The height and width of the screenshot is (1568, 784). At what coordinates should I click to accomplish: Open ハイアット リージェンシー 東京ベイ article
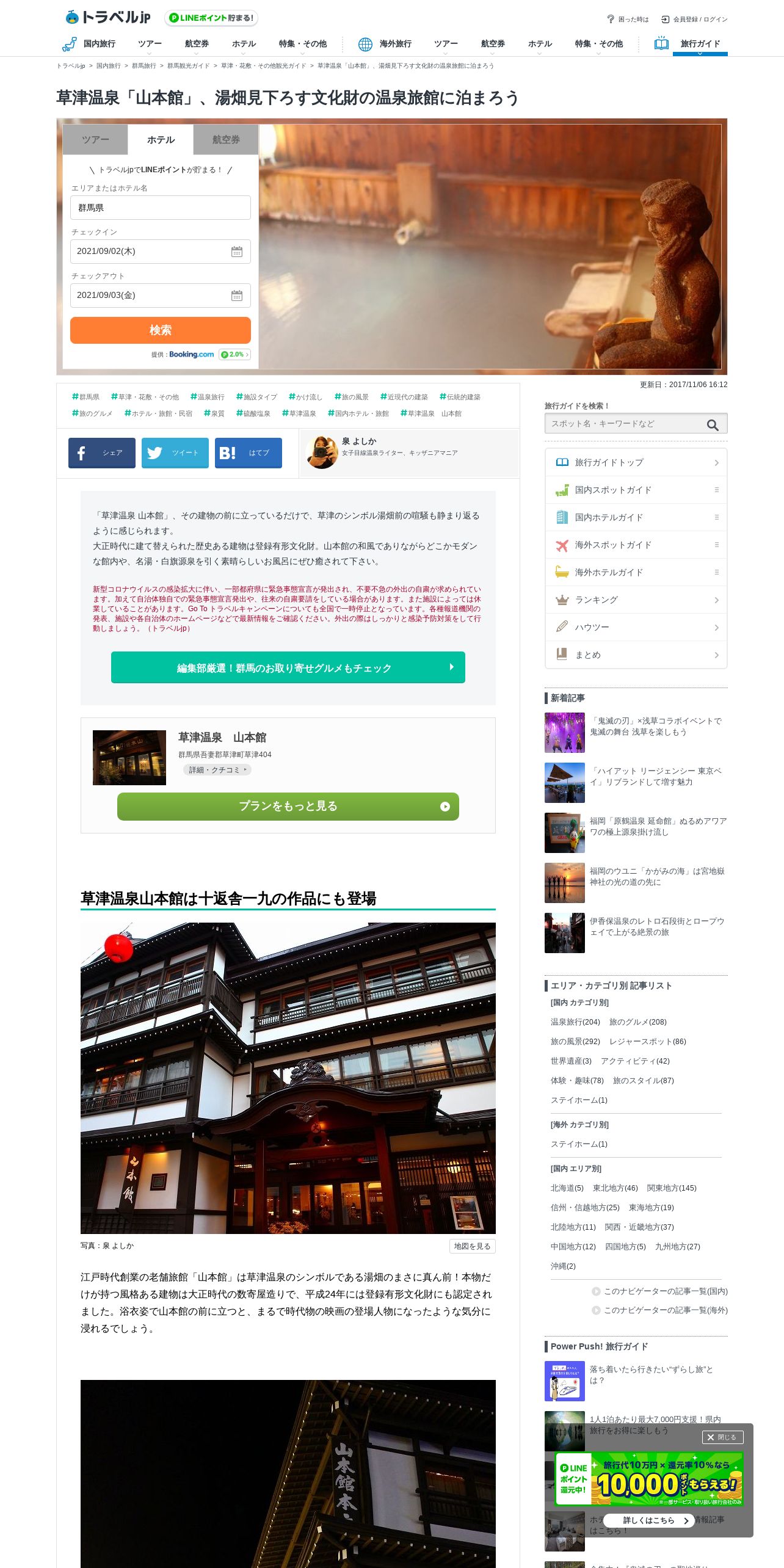click(x=636, y=783)
